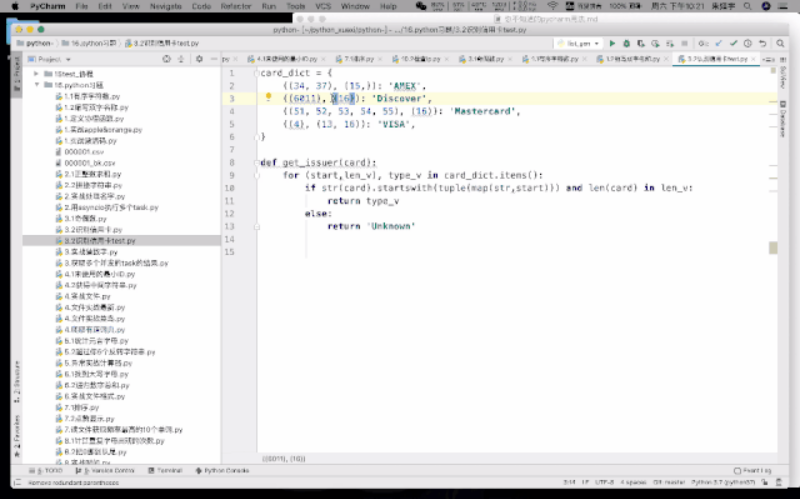The image size is (800, 499).
Task: Open Python 3.7 interpreter selector in status bar
Action: click(x=723, y=482)
